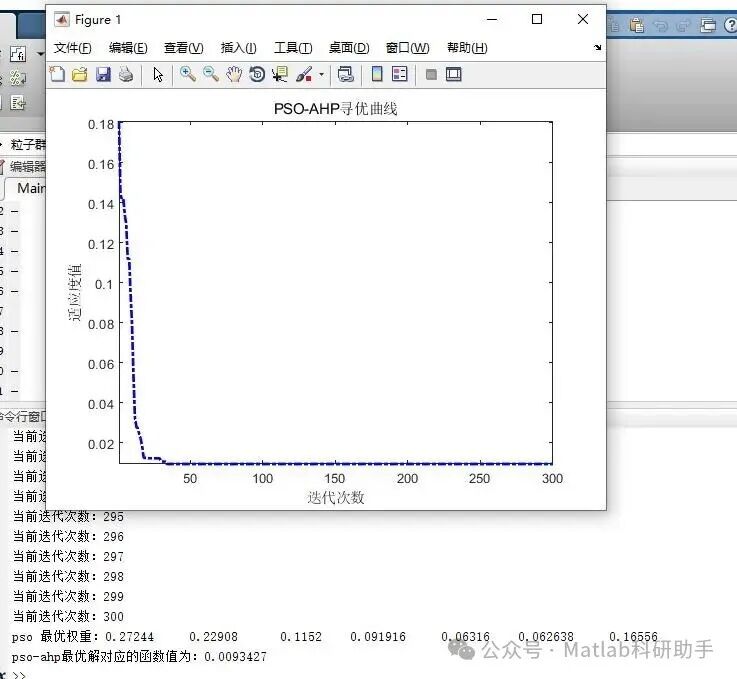Screen dimensions: 737x679
Task: Click the y-axis label 适应度值
Action: point(74,292)
